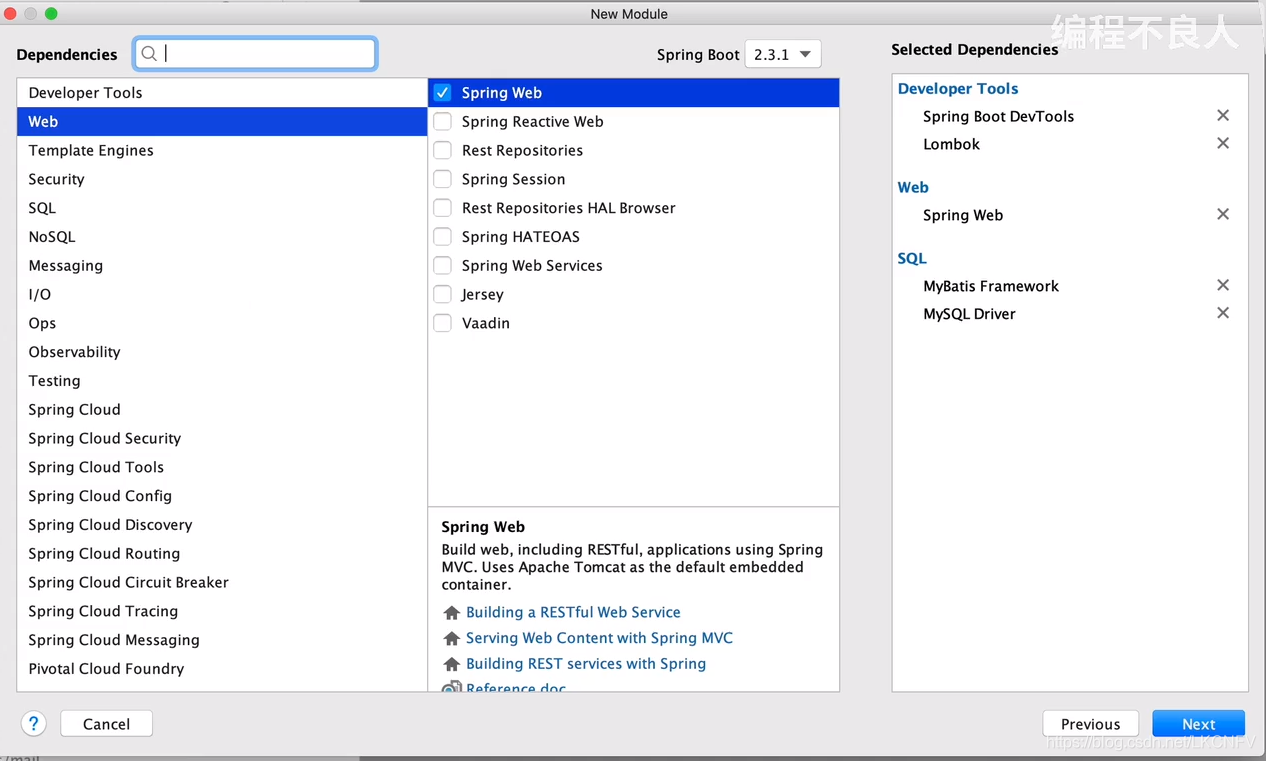Select MyBatis Framework in selected list
Viewport: 1266px width, 761px height.
991,286
